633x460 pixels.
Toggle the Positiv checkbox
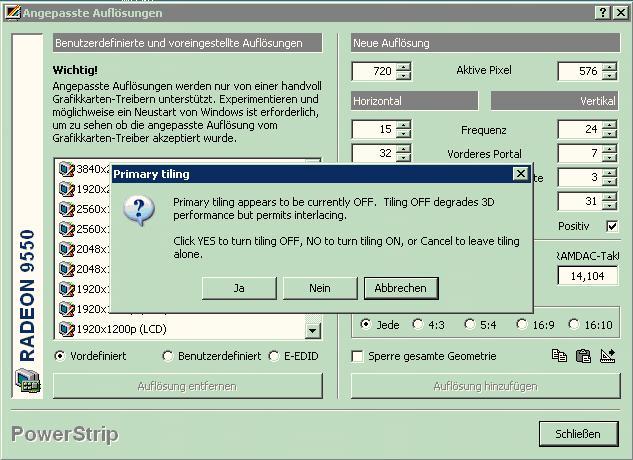(612, 226)
